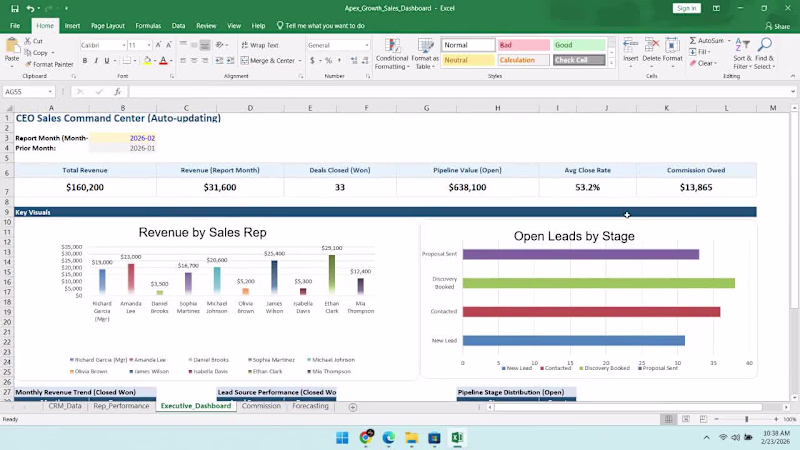Toggle underline formatting
The height and width of the screenshot is (450, 800).
click(x=107, y=61)
